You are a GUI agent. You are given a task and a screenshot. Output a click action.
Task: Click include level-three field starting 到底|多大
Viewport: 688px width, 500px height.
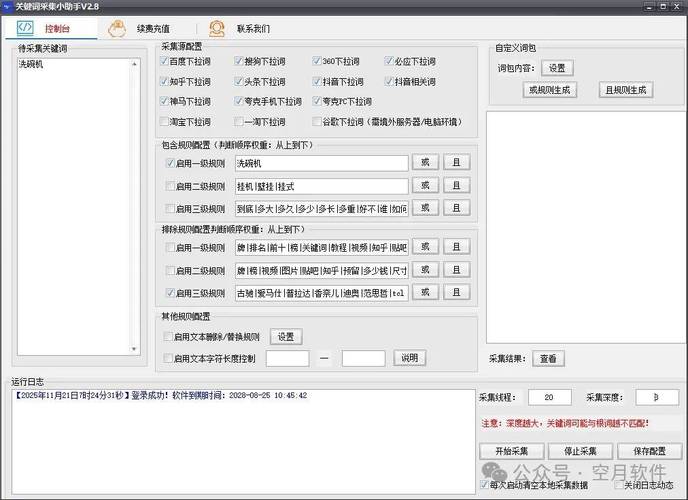click(322, 209)
